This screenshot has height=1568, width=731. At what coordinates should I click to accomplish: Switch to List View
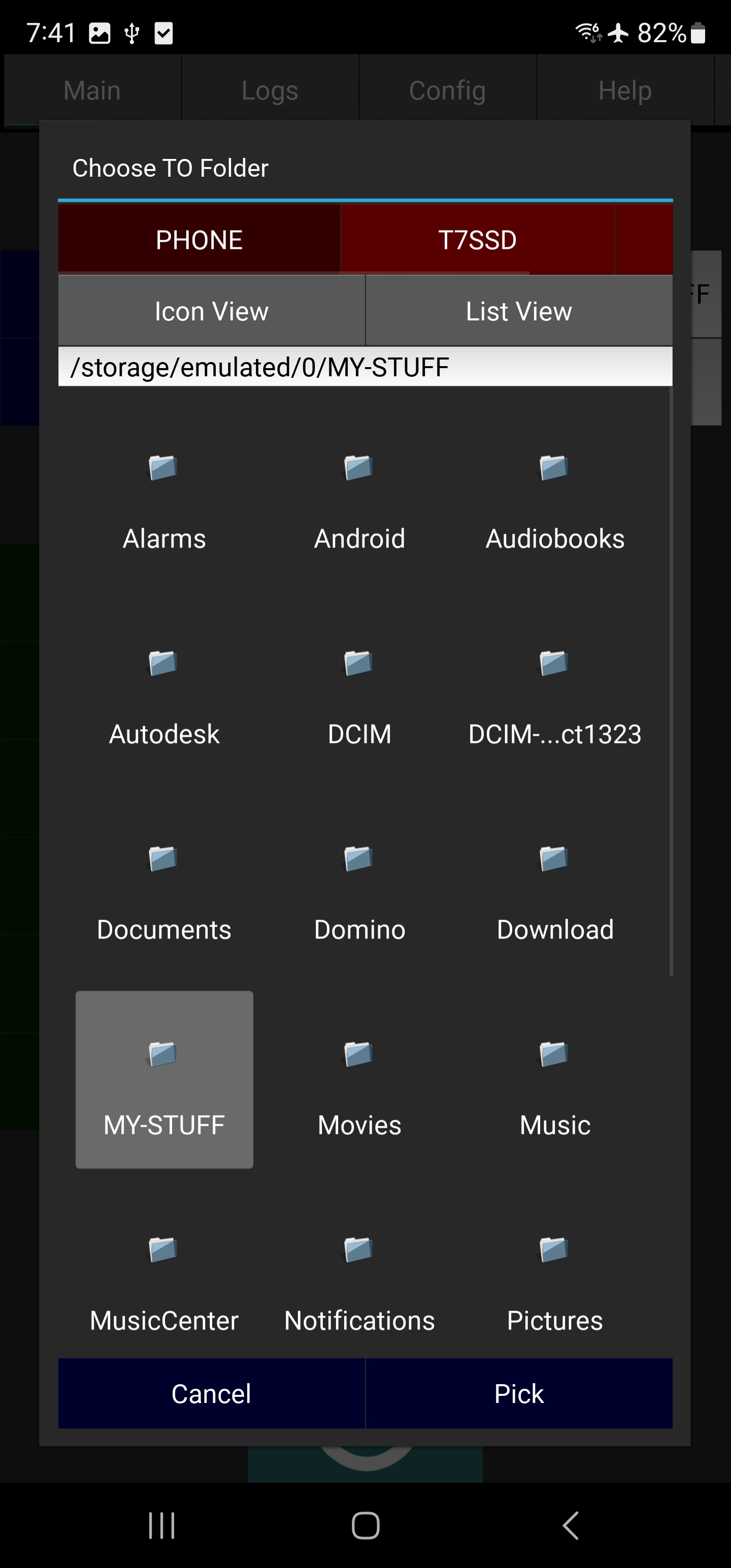click(519, 311)
